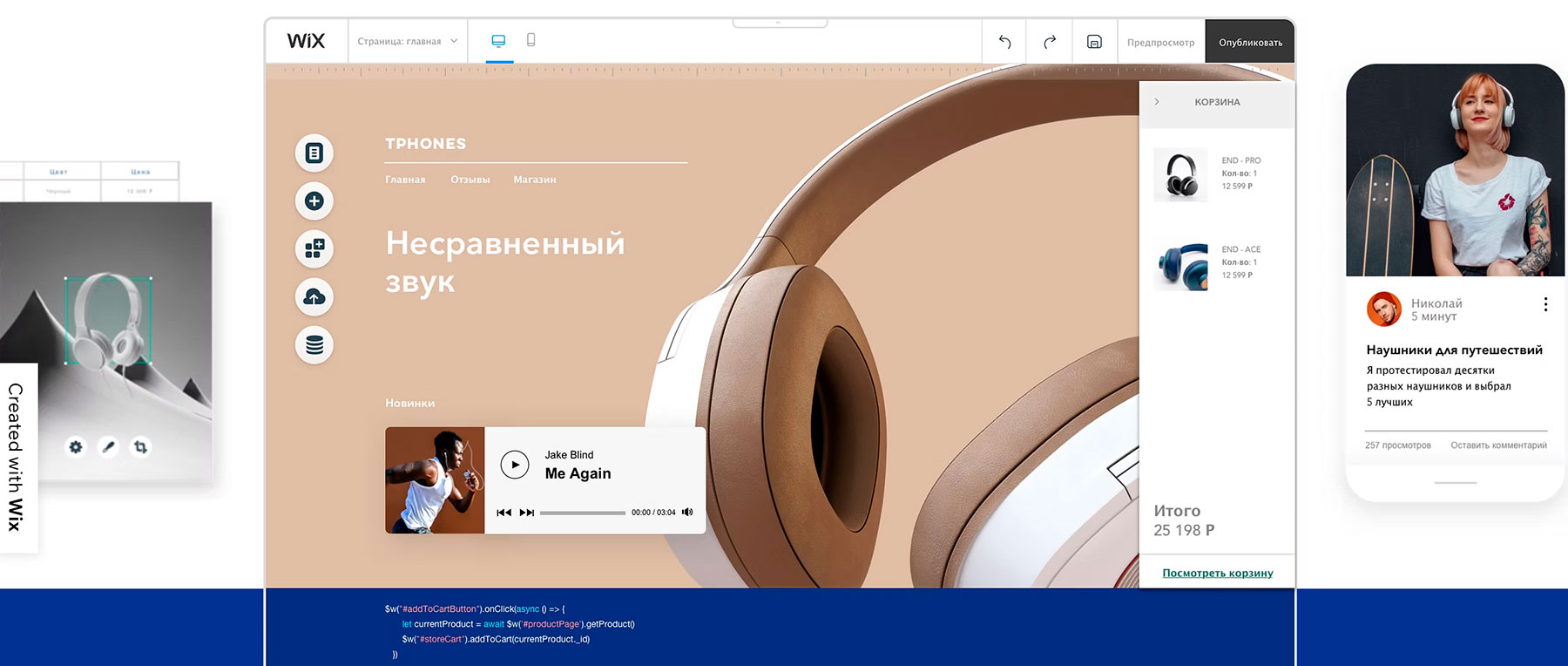Open the pages menu icon in left sidebar

(314, 153)
